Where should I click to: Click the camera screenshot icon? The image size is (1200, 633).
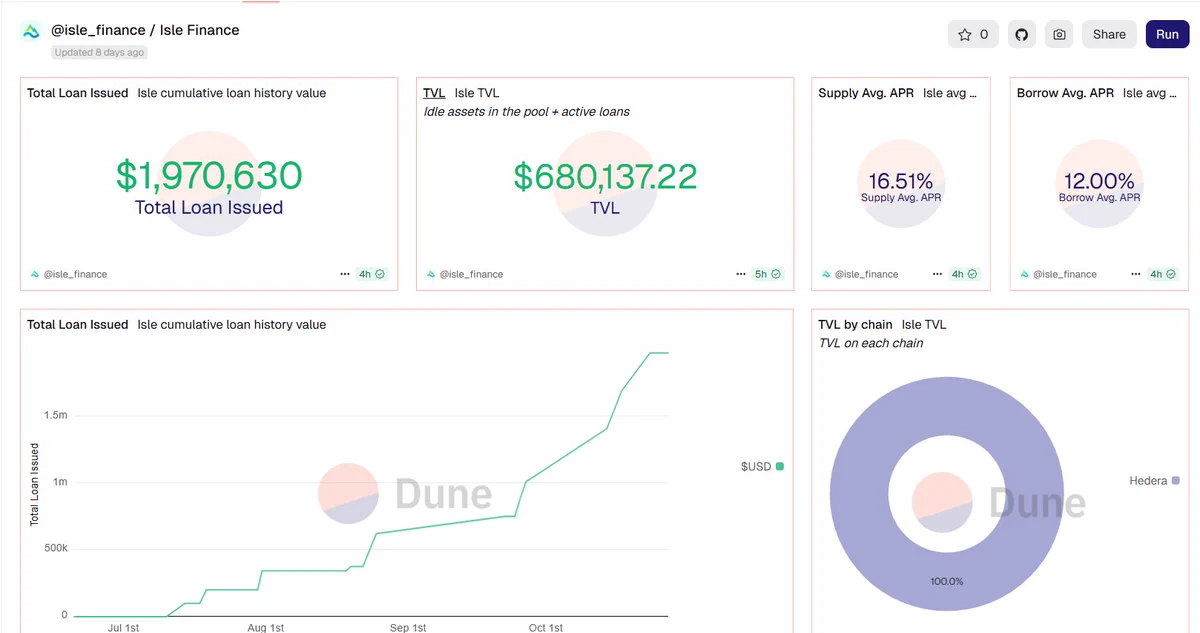[x=1059, y=34]
